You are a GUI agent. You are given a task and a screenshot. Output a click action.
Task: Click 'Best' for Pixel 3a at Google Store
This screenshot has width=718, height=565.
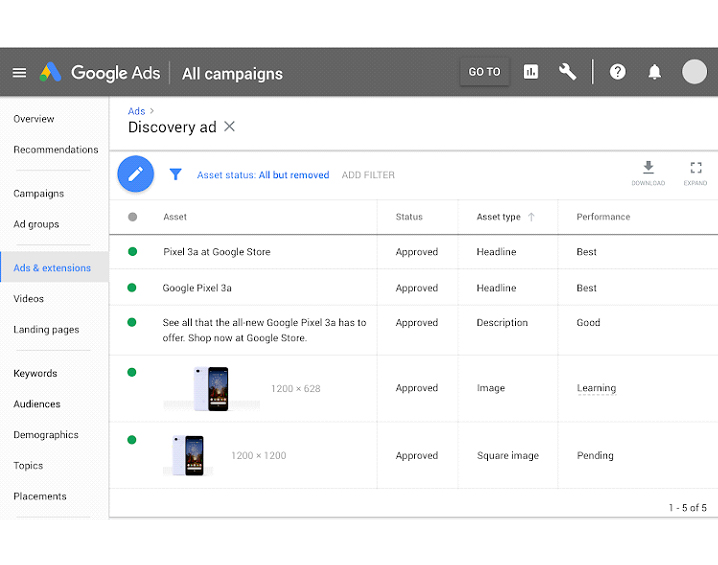(586, 252)
